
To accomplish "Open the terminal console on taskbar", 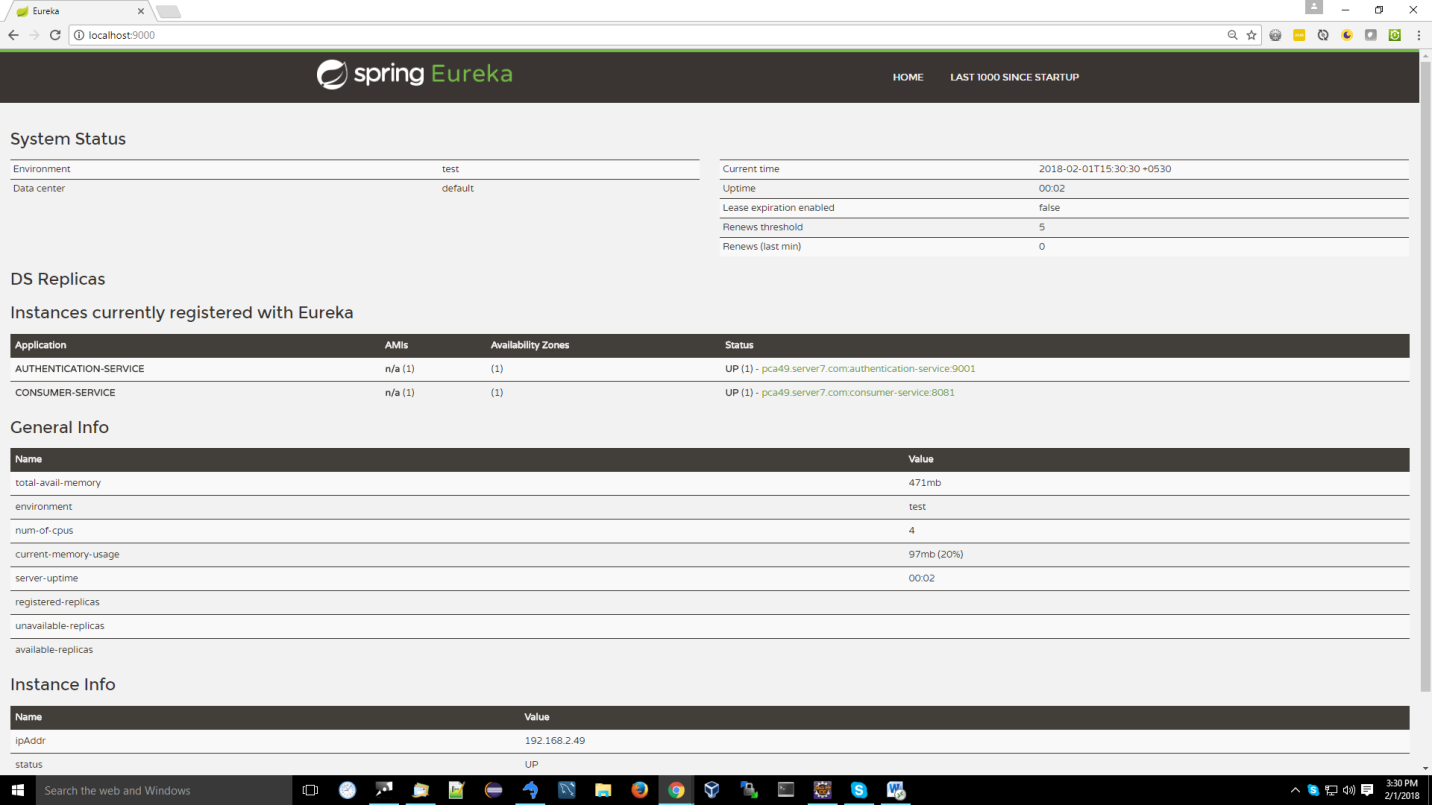I will [x=786, y=790].
